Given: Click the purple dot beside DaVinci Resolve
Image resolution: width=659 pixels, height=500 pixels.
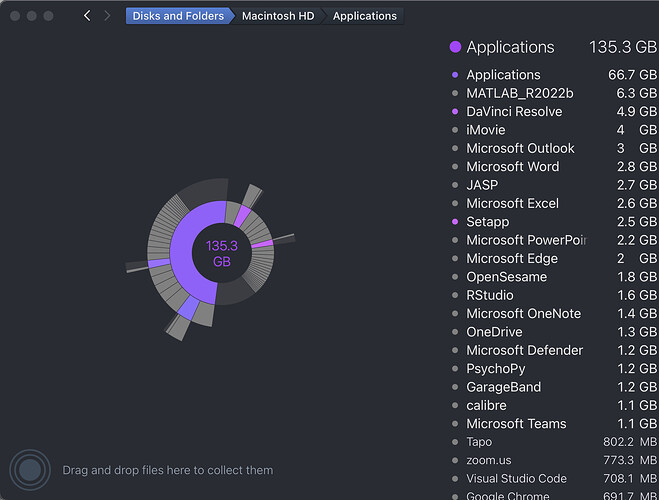Looking at the screenshot, I should coord(455,112).
